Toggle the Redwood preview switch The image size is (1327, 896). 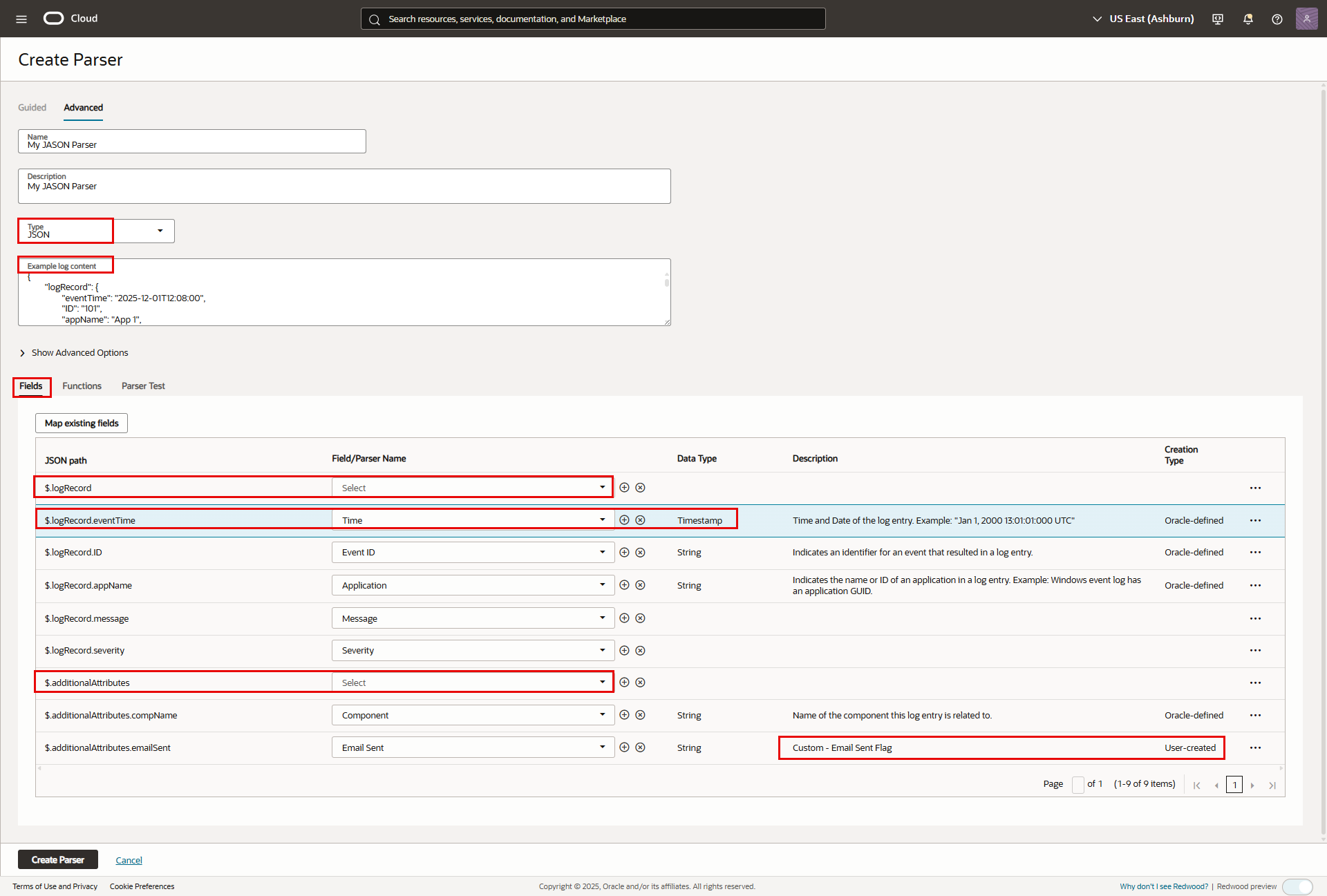(x=1297, y=886)
